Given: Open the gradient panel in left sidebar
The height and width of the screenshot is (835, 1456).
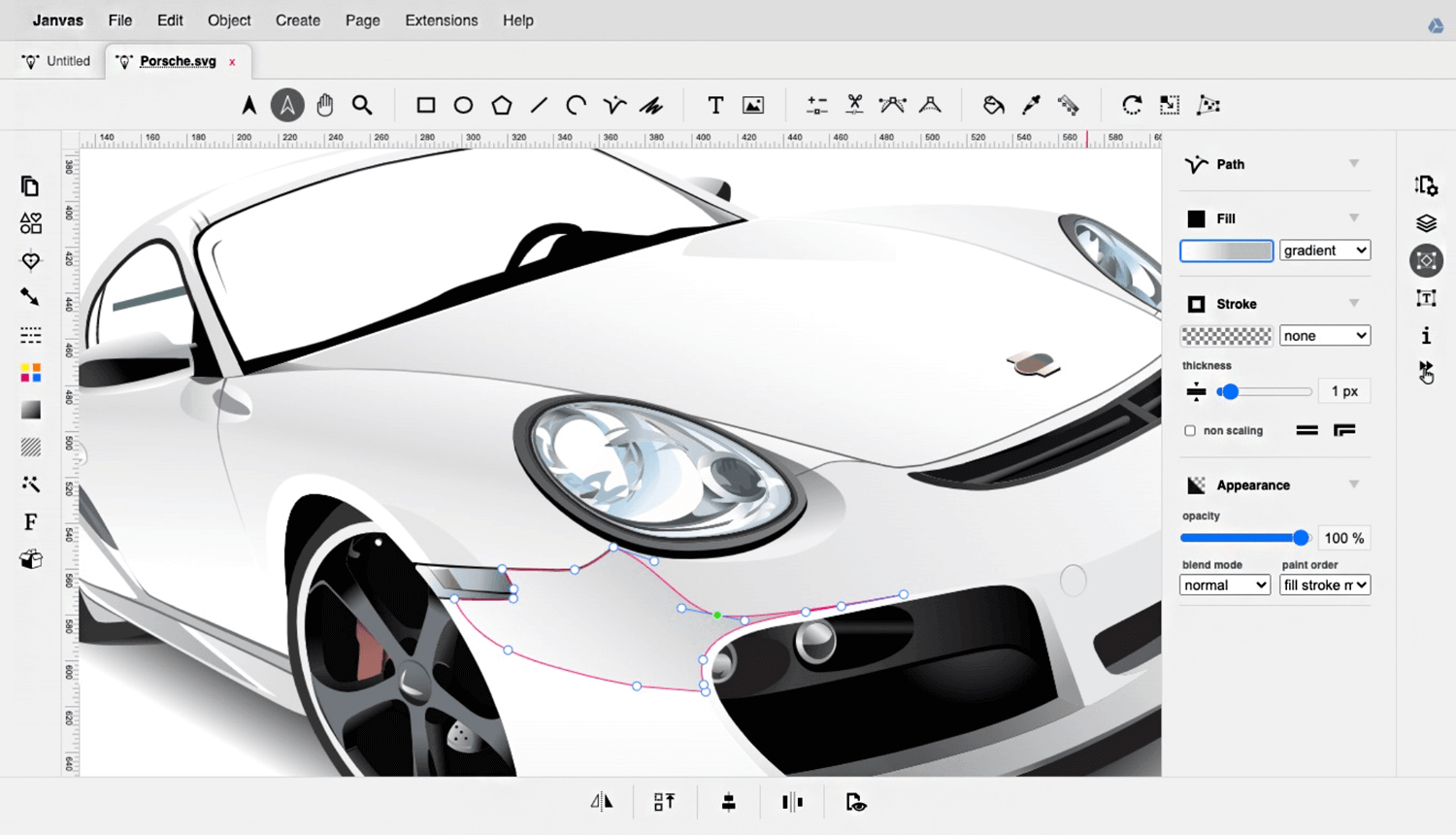Looking at the screenshot, I should 30,410.
